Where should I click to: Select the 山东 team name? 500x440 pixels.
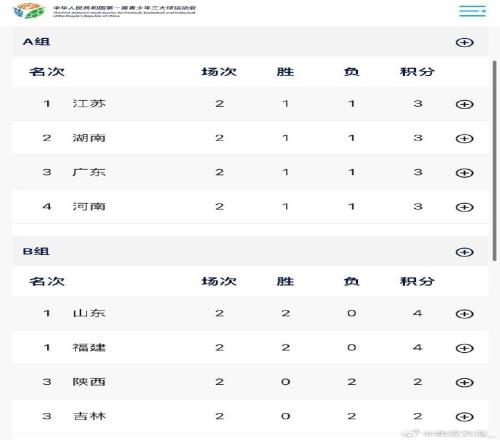[x=89, y=313]
